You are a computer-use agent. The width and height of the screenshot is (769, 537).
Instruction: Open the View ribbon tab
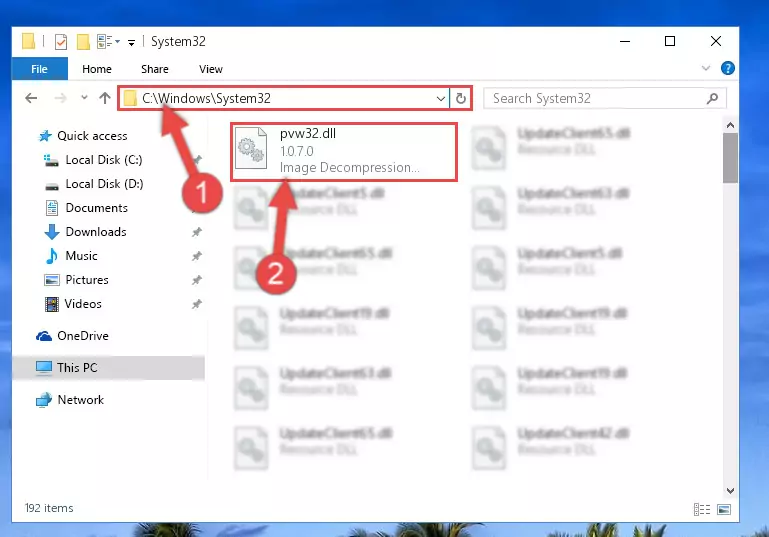[211, 69]
